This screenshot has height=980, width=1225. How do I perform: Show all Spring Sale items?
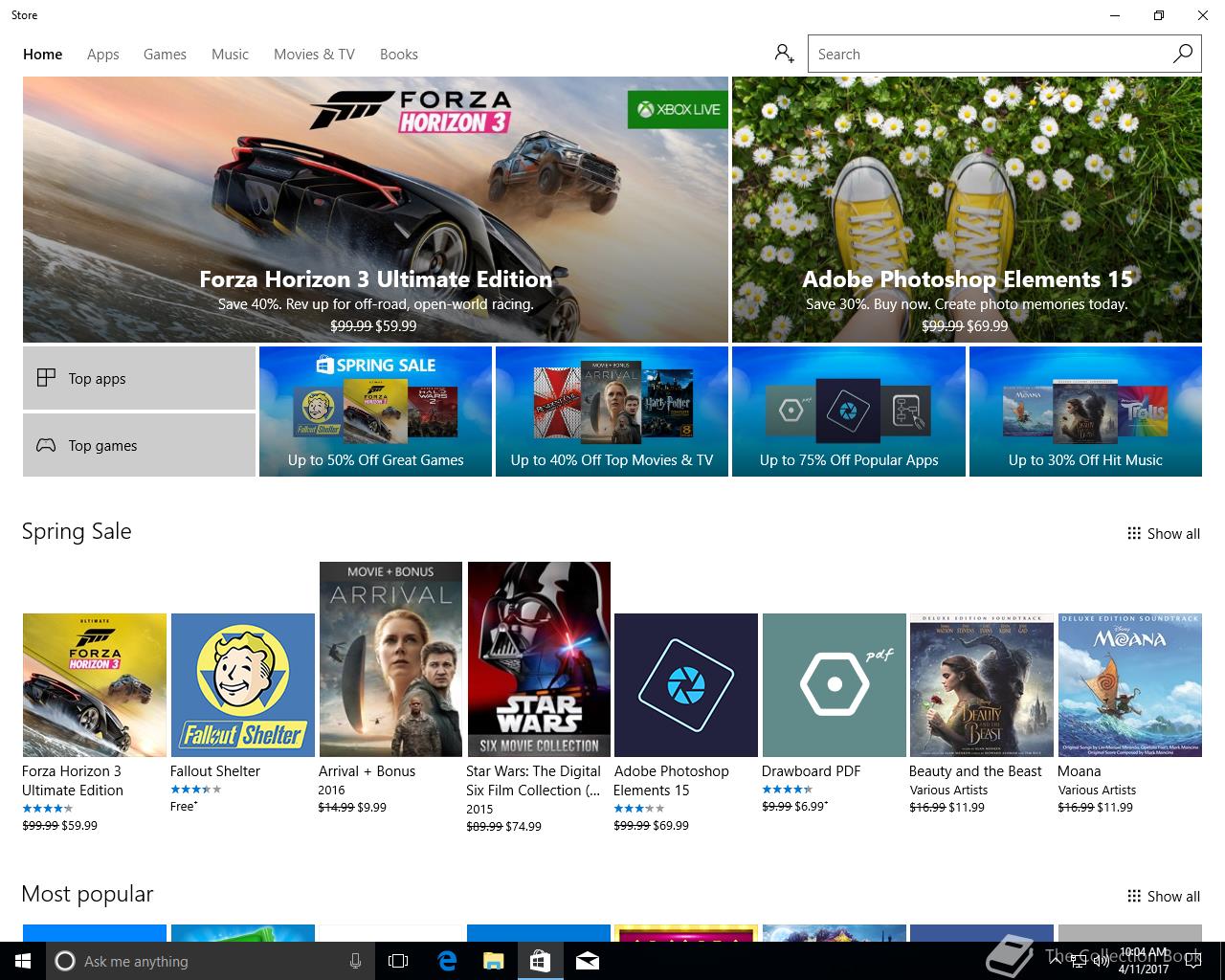point(1164,533)
